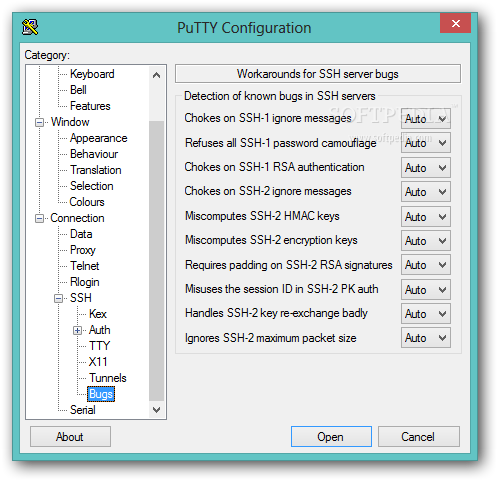Select Features in the category tree
Screen dimensions: 498x481
[x=90, y=106]
